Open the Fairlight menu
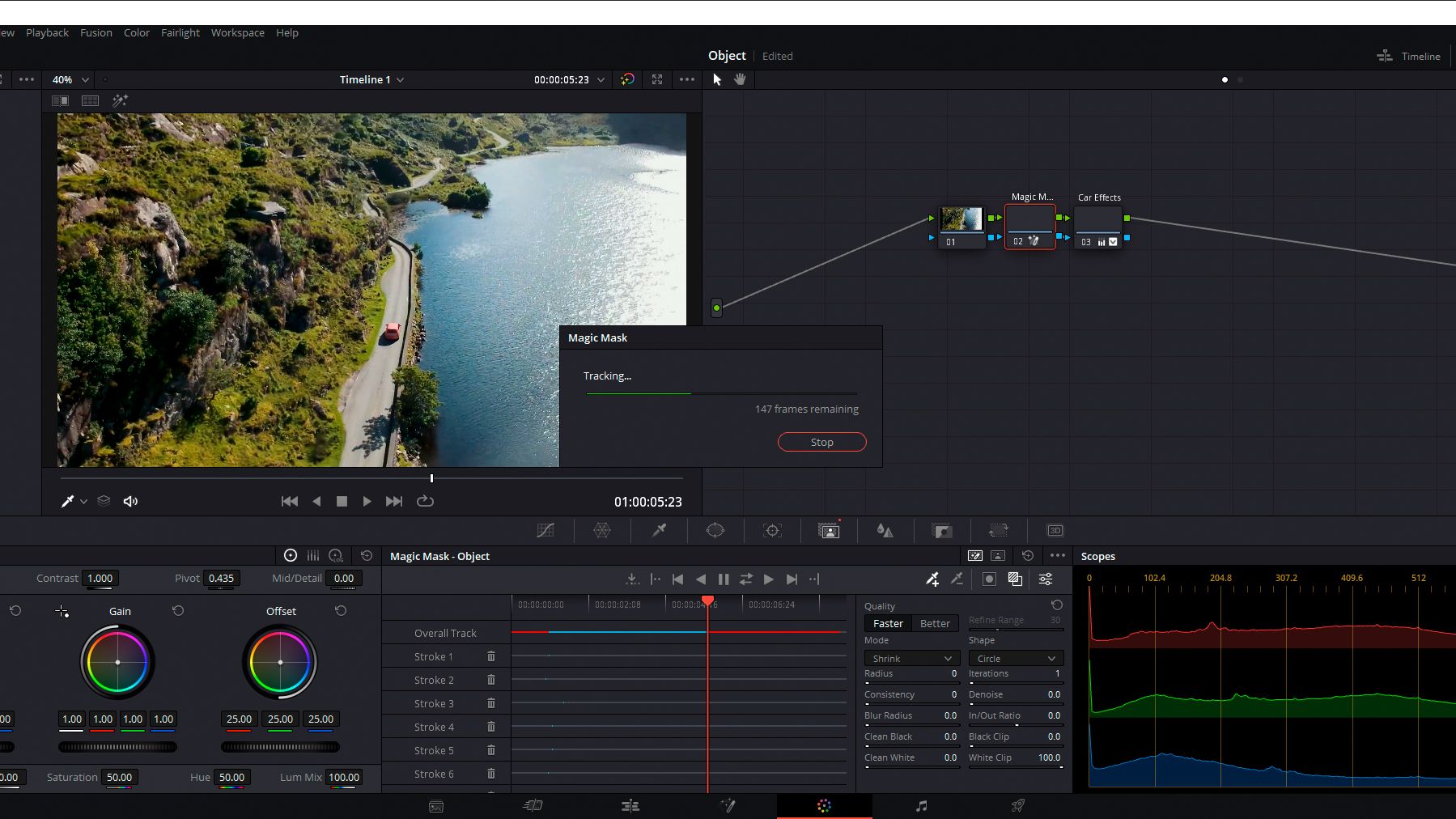1456x819 pixels. (x=180, y=32)
